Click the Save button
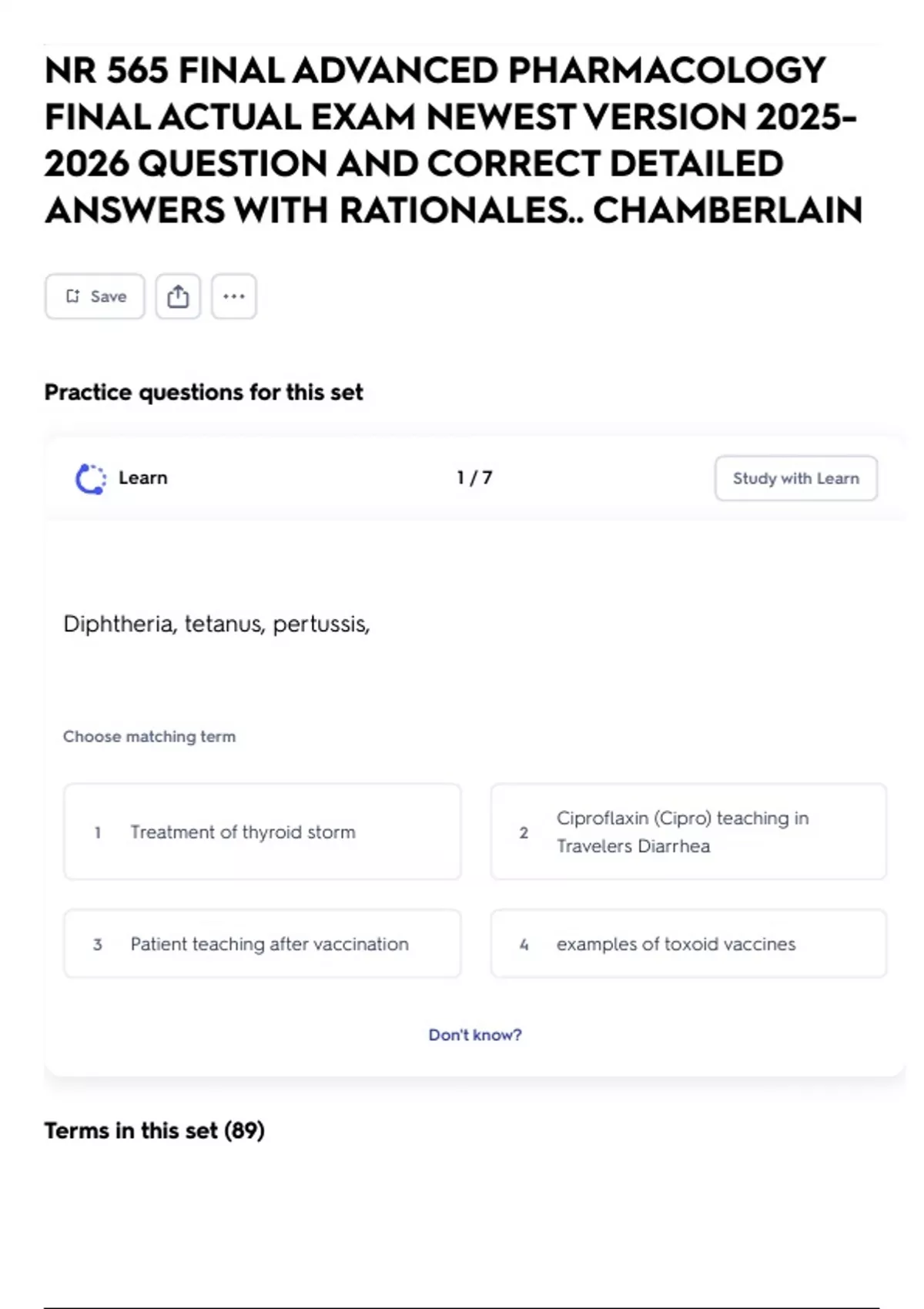The width and height of the screenshot is (924, 1309). (95, 296)
